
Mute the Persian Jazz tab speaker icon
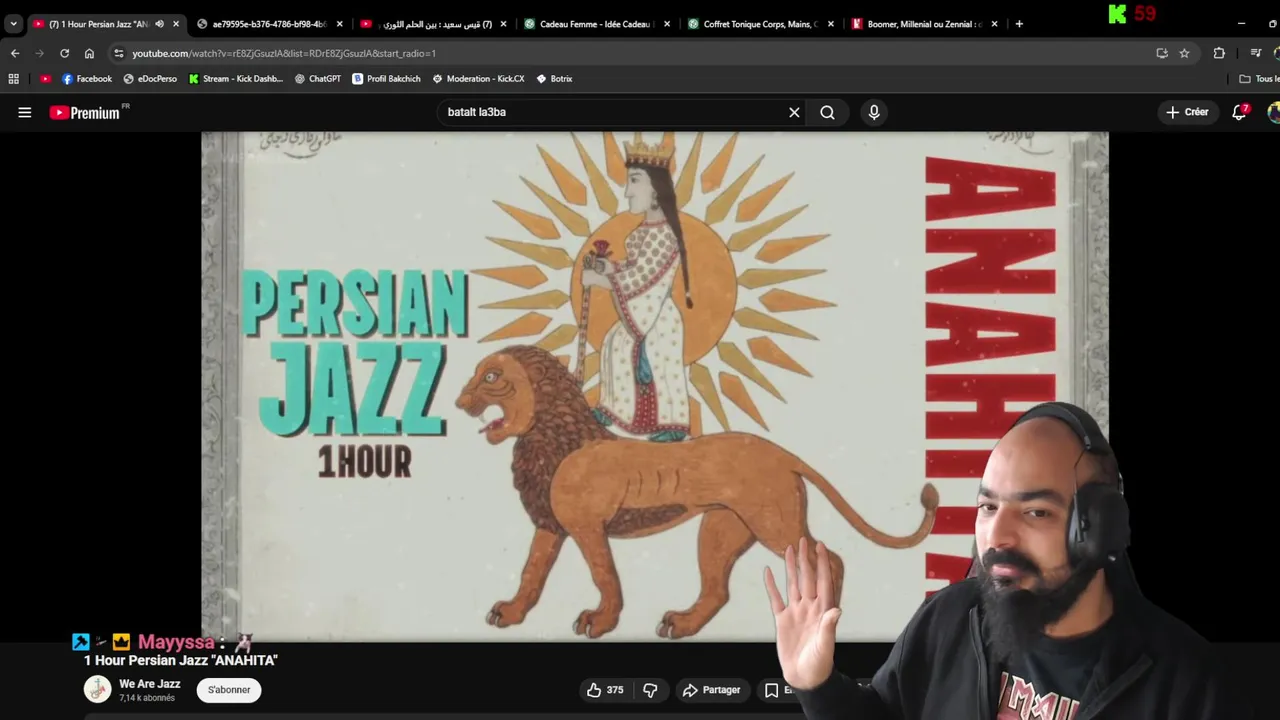(159, 24)
